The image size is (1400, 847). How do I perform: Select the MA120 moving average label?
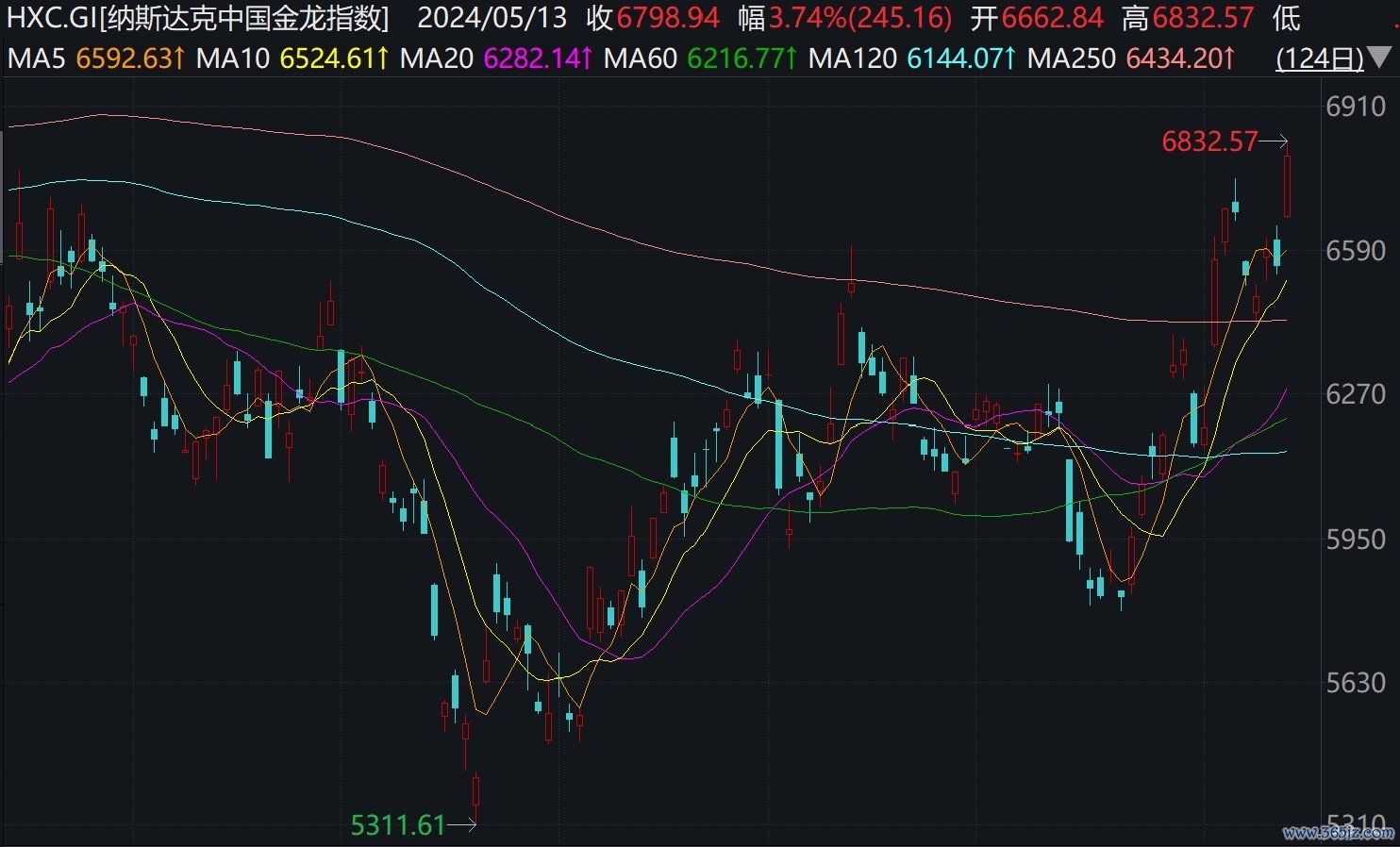[852, 59]
